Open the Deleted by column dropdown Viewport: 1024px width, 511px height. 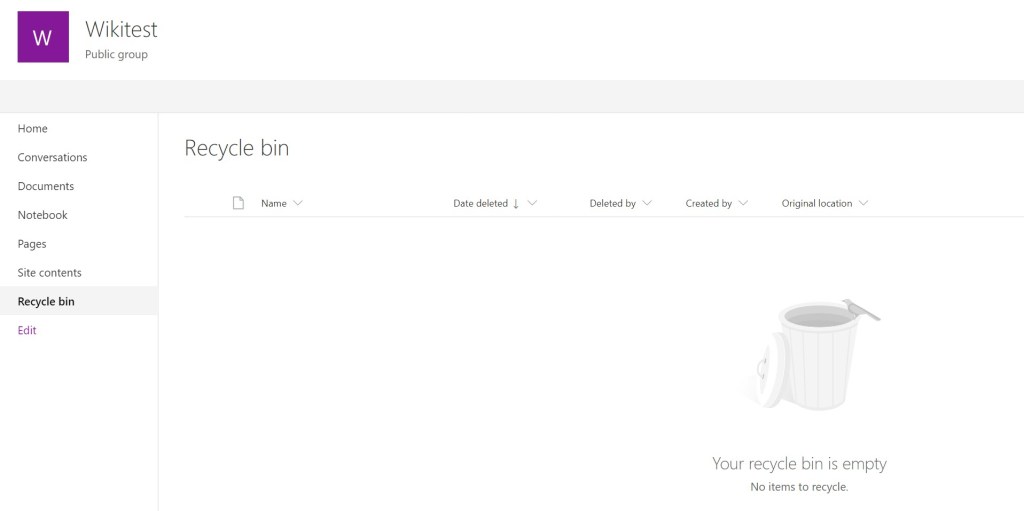(647, 204)
